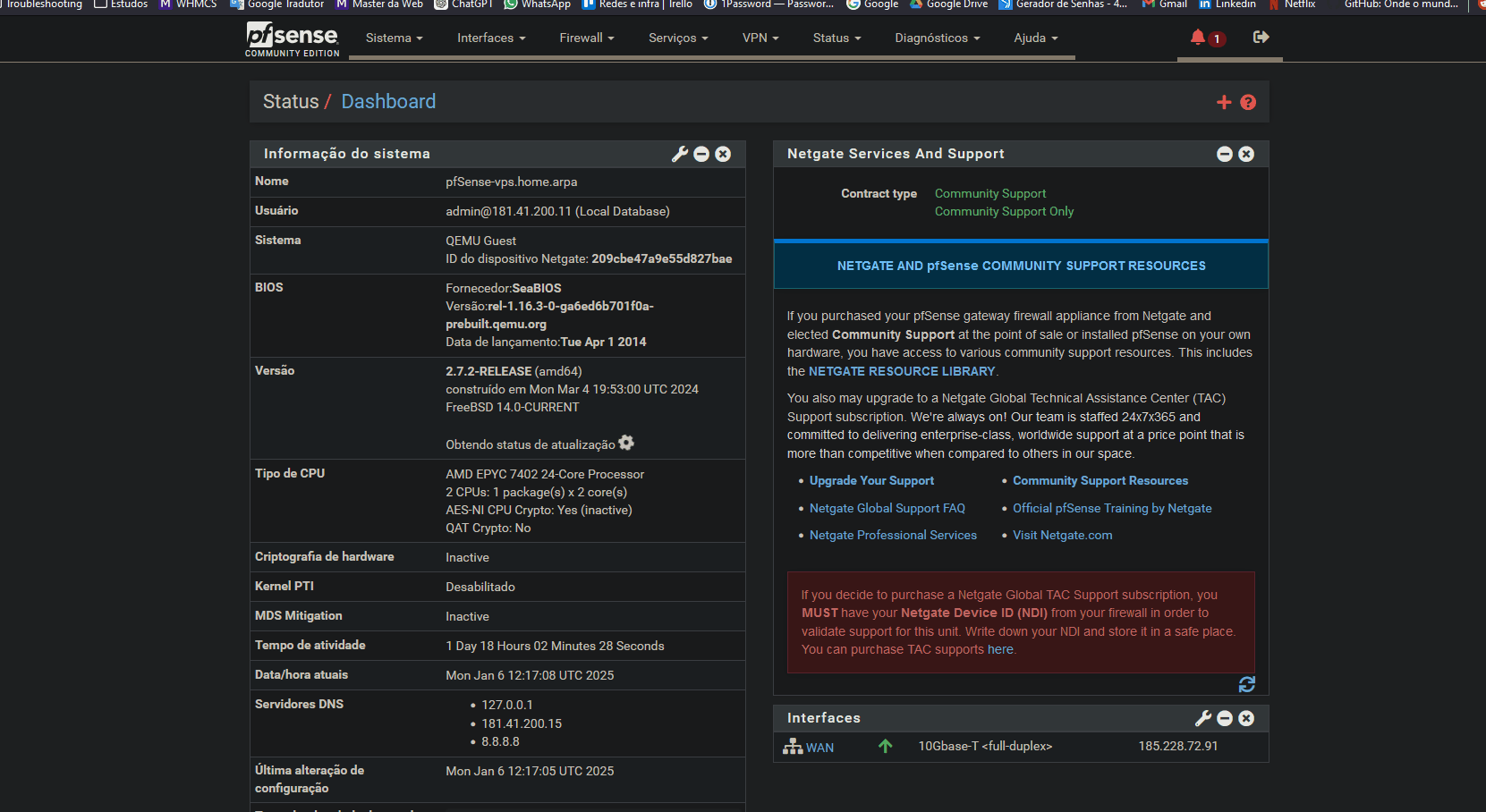Open the Netflix bookmark
The height and width of the screenshot is (812, 1486).
[1291, 4]
